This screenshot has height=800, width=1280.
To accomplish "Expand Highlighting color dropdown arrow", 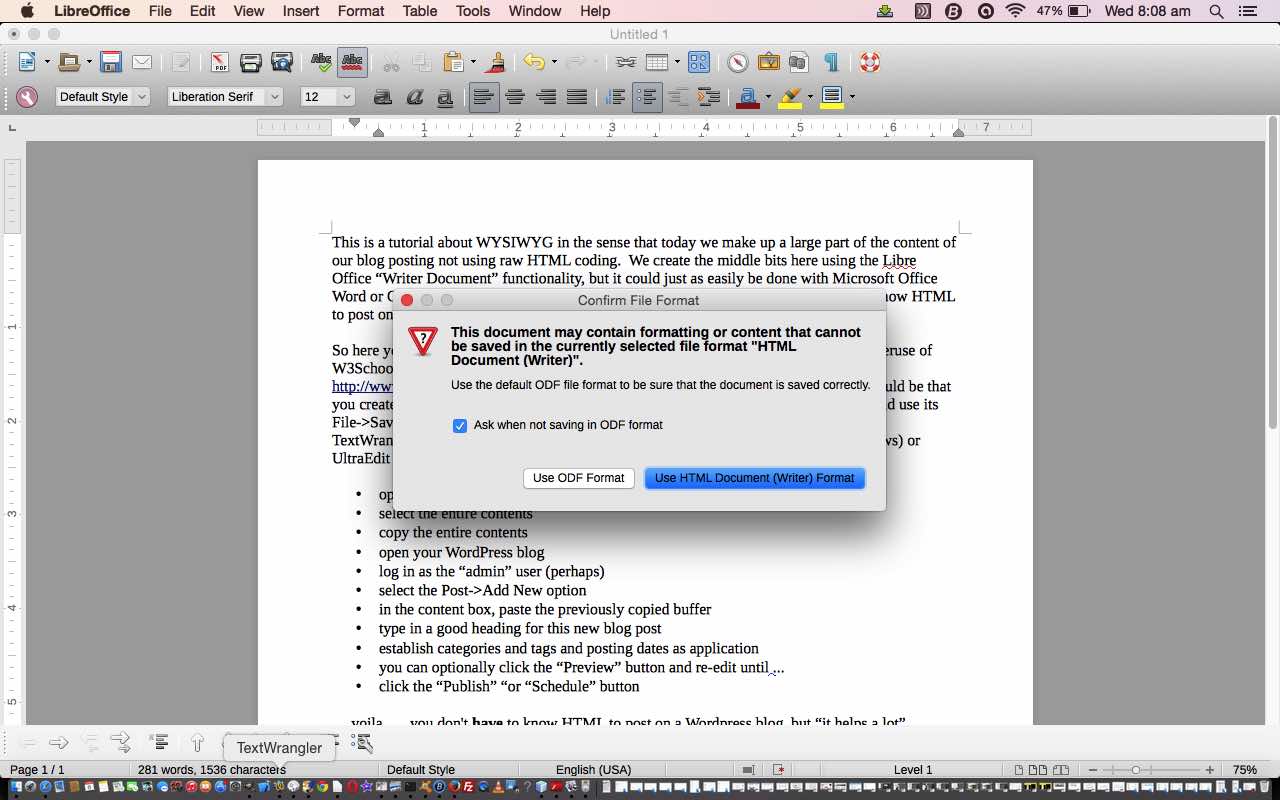I will [810, 97].
